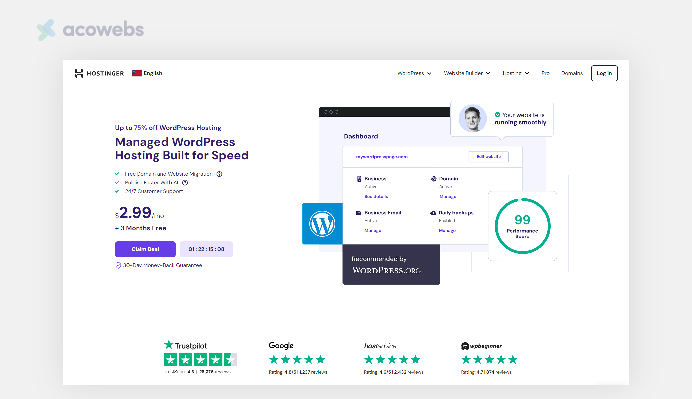Click the website domain link in dashboard
692x399 pixels.
[x=382, y=157]
